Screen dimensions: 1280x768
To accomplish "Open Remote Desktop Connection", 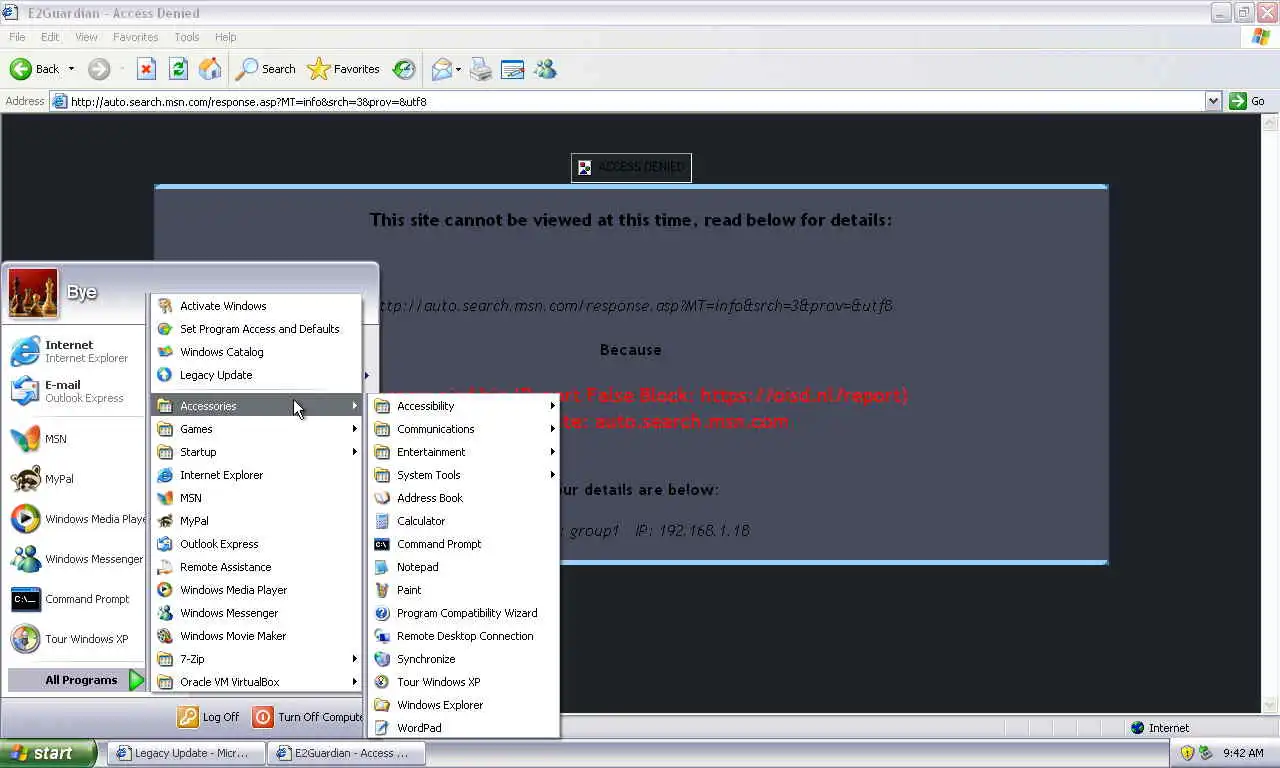I will click(463, 636).
